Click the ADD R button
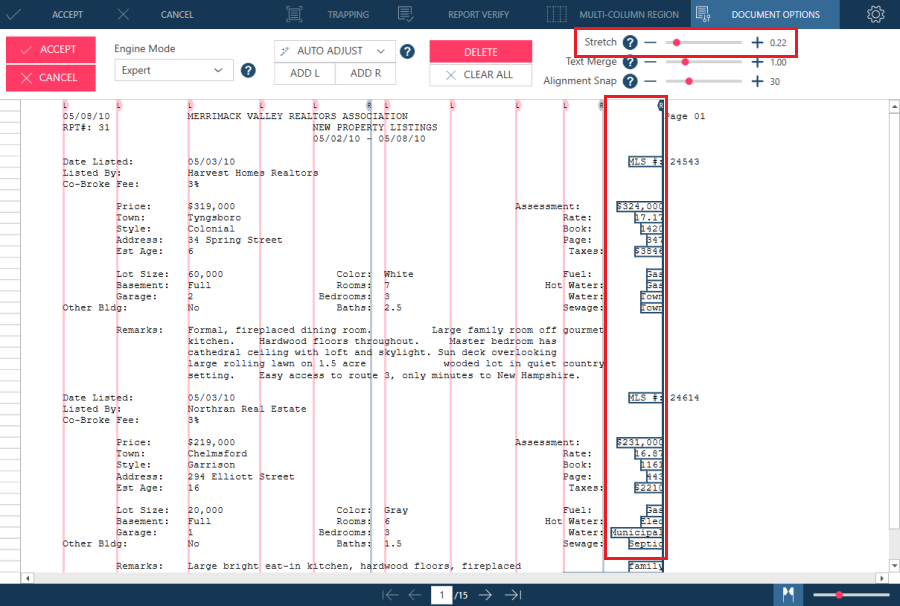This screenshot has height=606, width=900. point(366,73)
